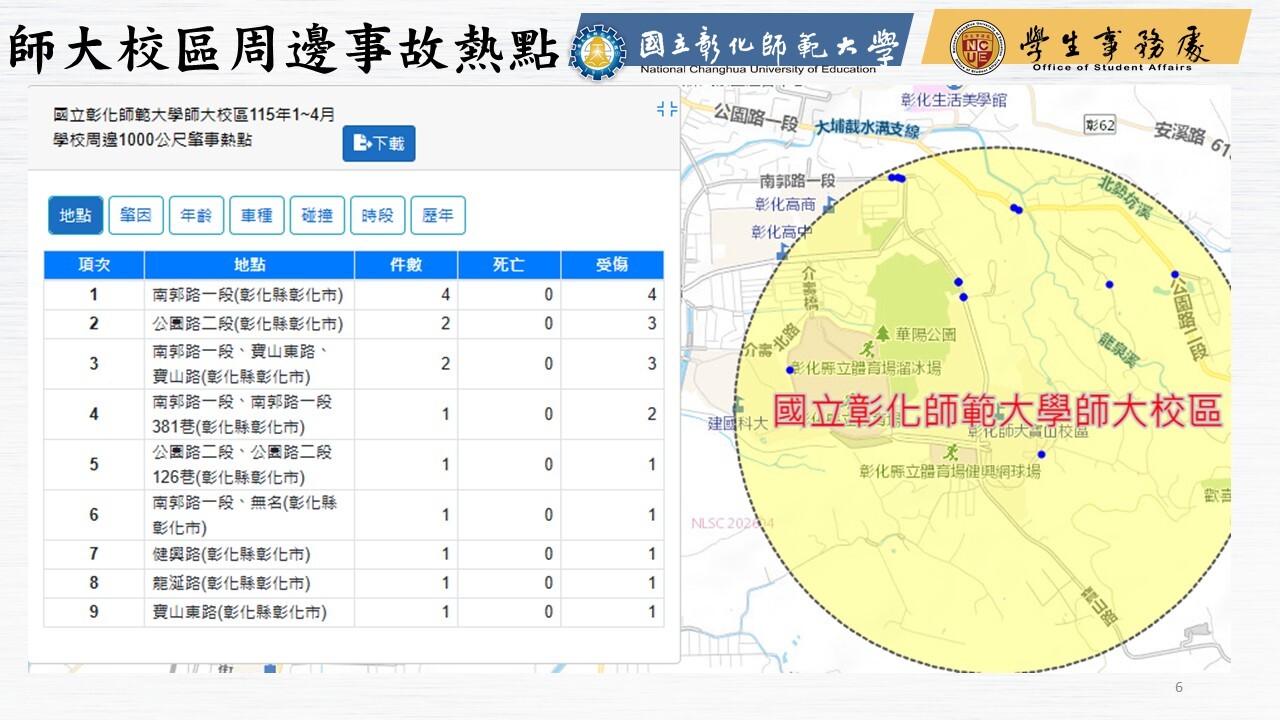1280x720 pixels.
Task: Click the accident dot near 龍泉溪
Action: (x=1109, y=284)
